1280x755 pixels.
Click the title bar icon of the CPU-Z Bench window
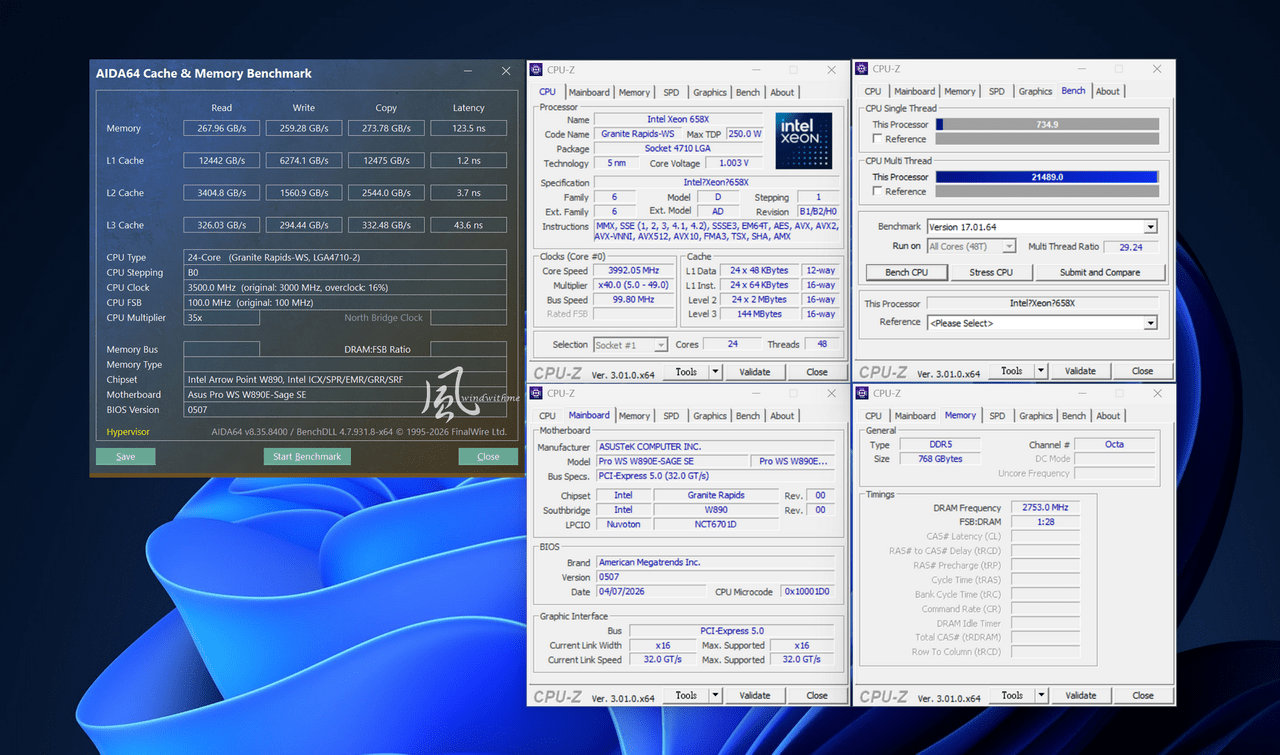coord(862,69)
